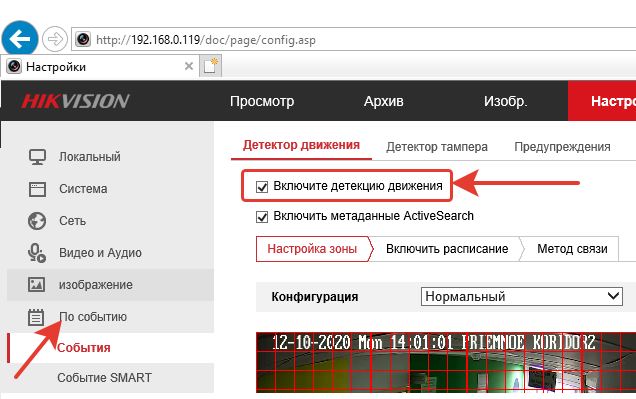Image resolution: width=636 pixels, height=399 pixels.
Task: Switch to the Детектор движения tab
Action: [301, 145]
